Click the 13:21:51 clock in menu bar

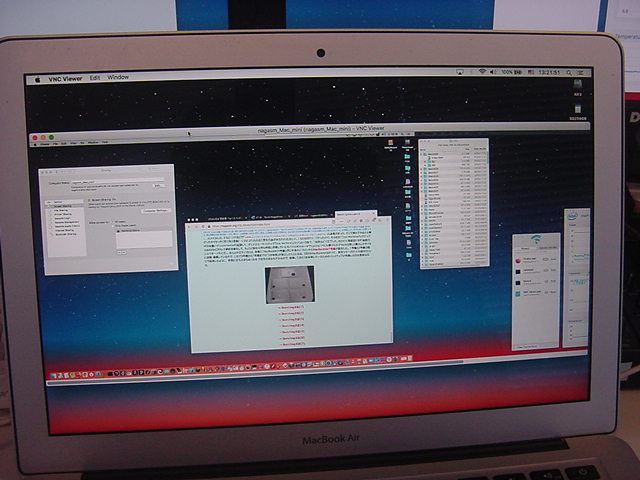pos(549,73)
